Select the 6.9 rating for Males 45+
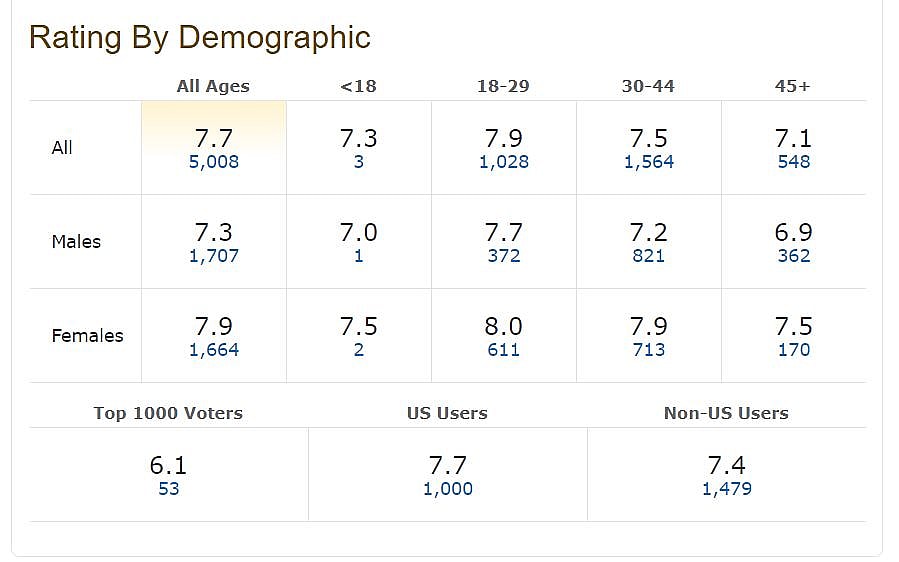899x562 pixels. click(794, 233)
